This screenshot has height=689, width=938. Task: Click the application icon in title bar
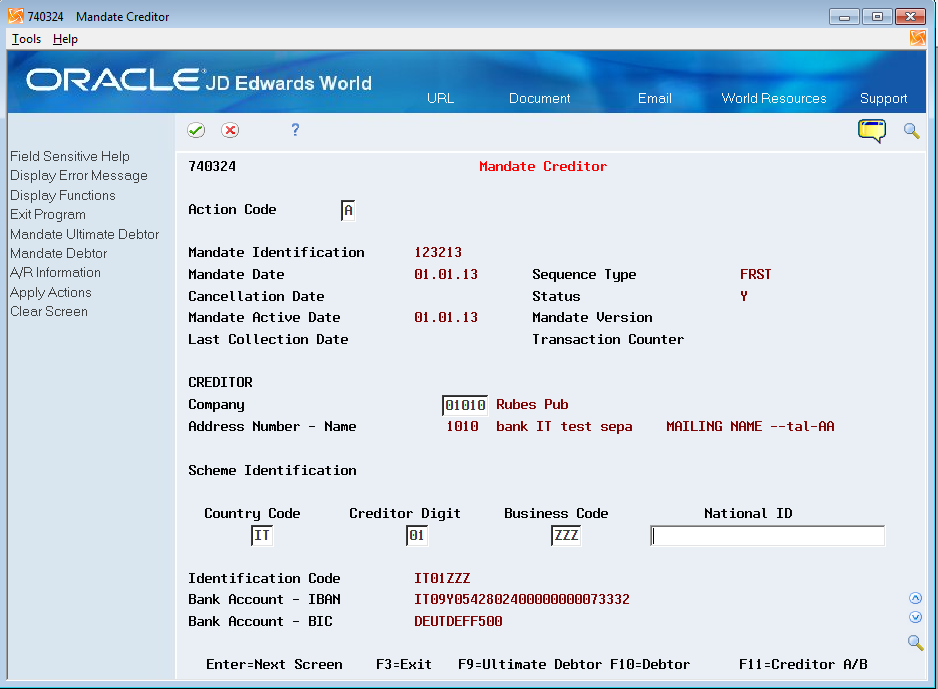pos(16,16)
